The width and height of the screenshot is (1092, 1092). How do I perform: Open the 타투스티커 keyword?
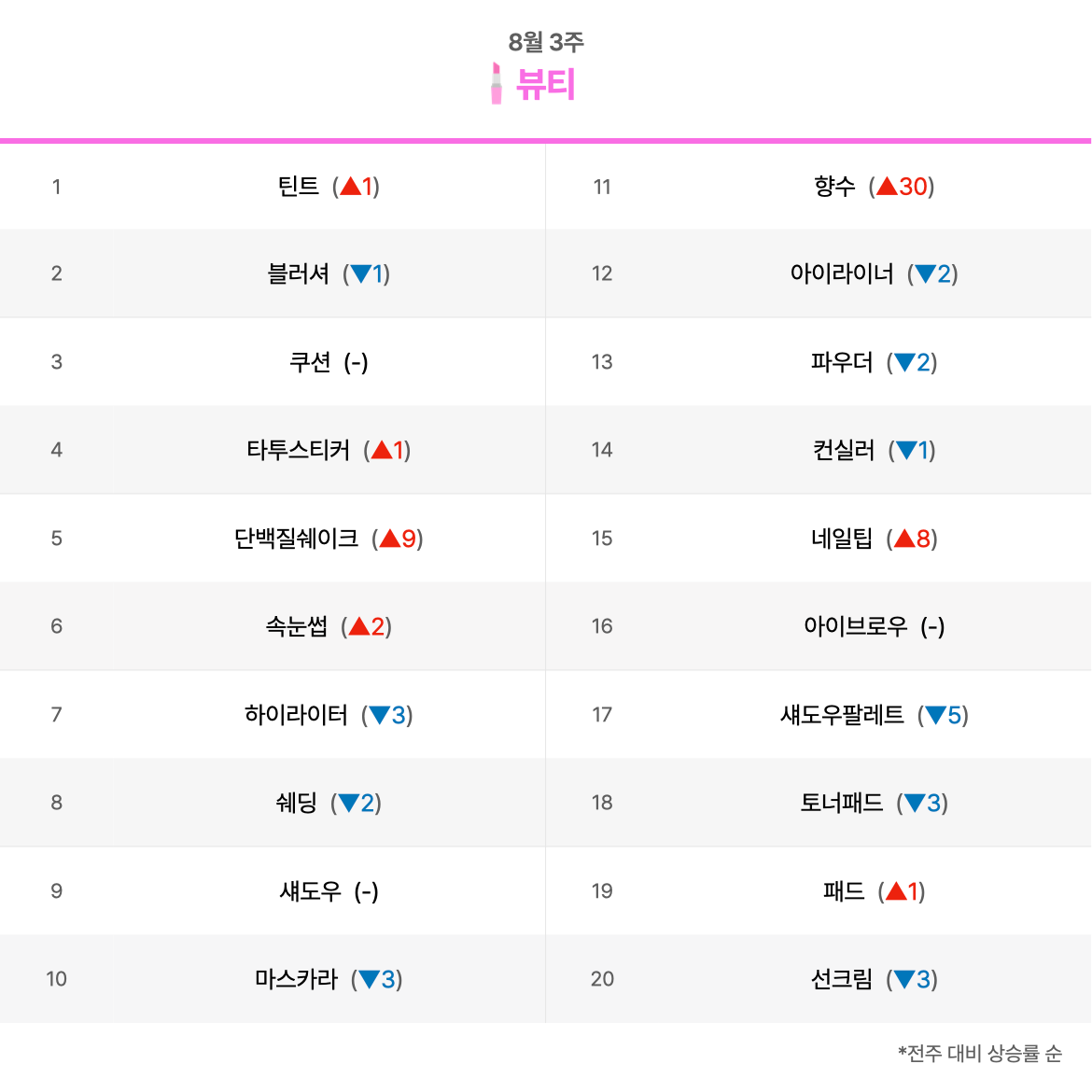pos(298,450)
